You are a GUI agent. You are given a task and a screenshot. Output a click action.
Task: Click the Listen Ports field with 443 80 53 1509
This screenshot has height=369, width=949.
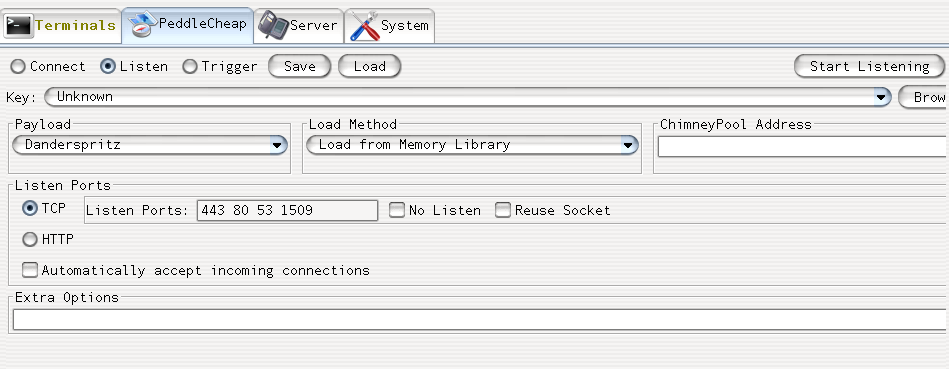click(287, 211)
